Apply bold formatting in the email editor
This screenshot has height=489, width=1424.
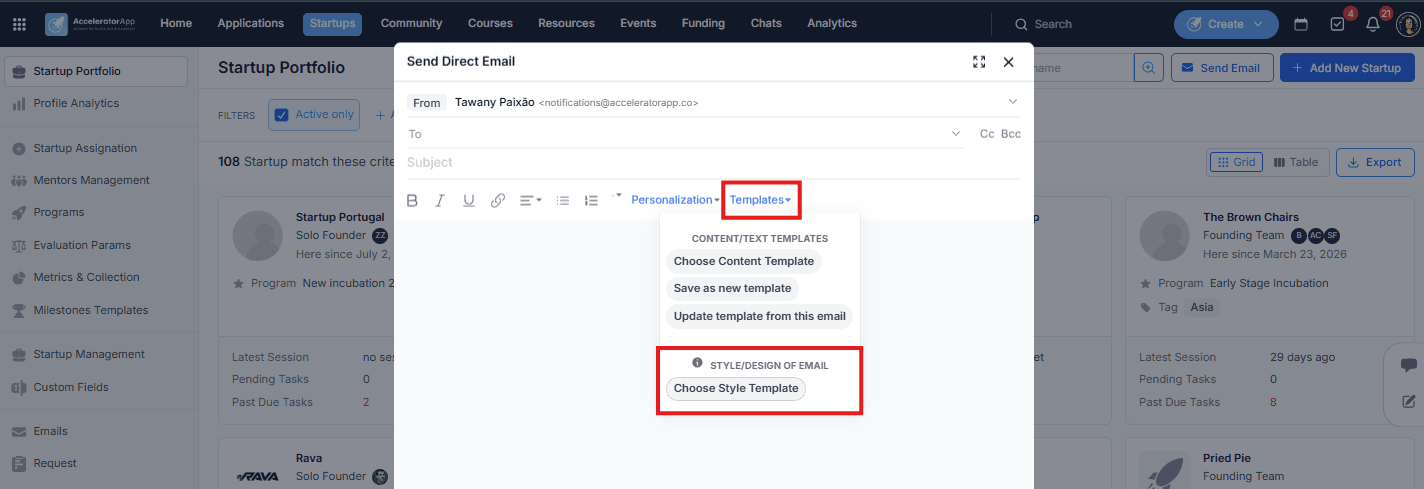click(412, 200)
